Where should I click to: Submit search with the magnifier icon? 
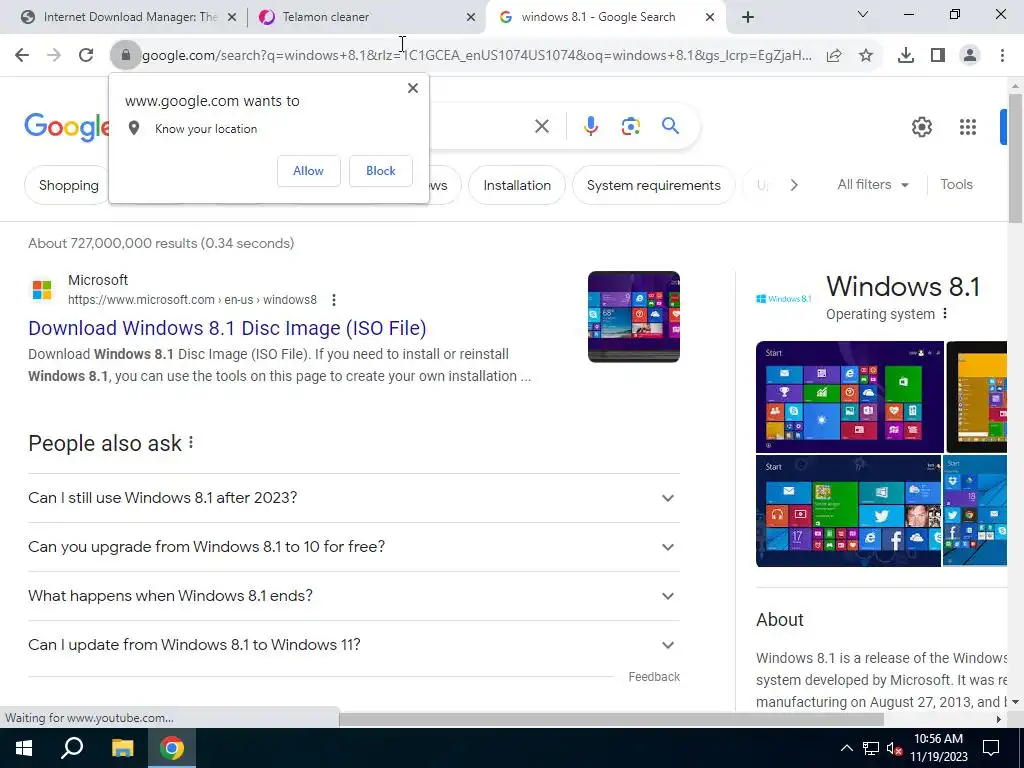(x=670, y=126)
